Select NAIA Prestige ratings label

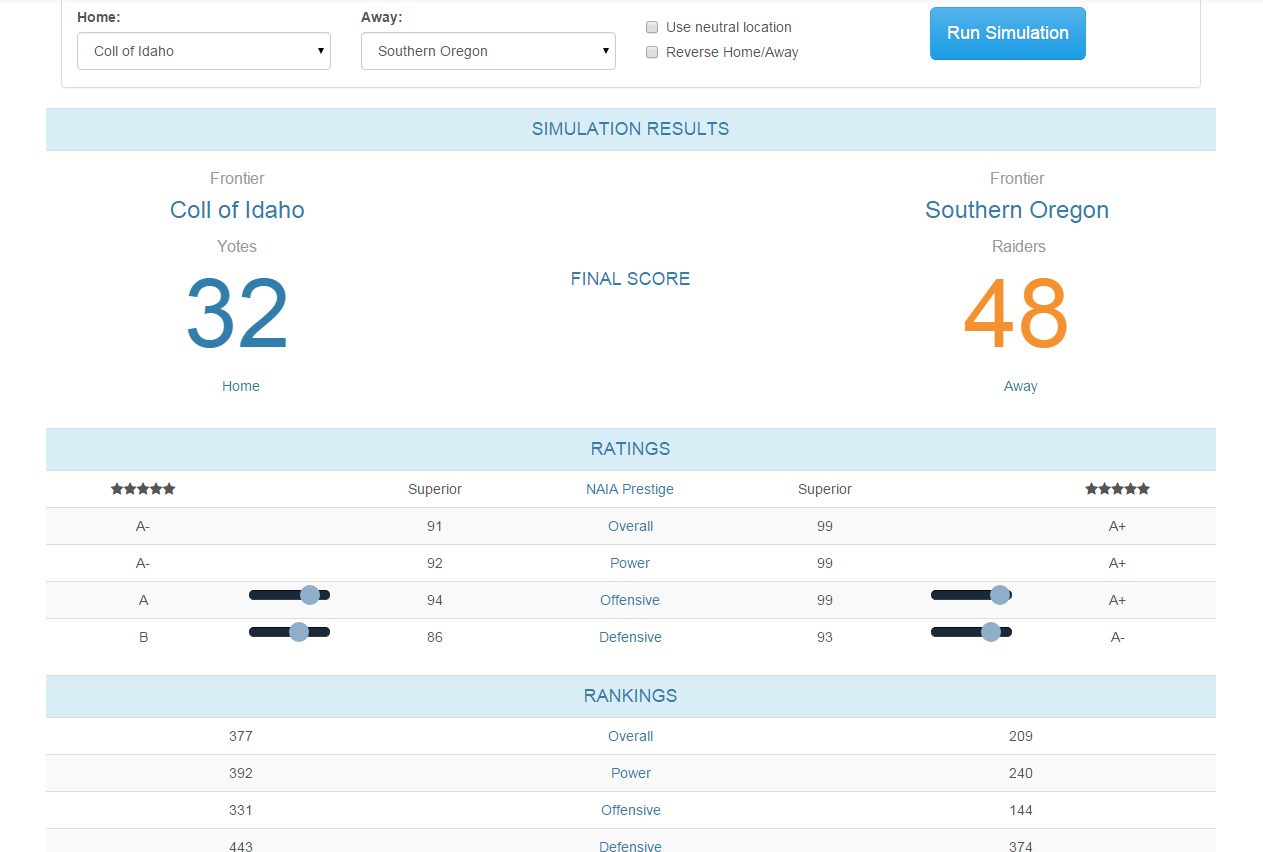click(630, 489)
